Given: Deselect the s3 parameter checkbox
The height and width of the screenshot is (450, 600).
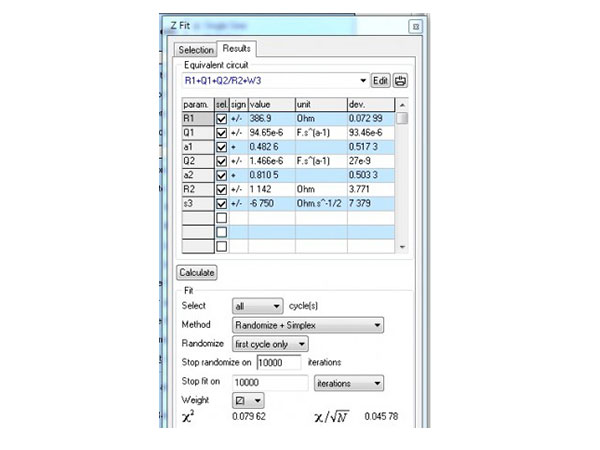Looking at the screenshot, I should [221, 203].
